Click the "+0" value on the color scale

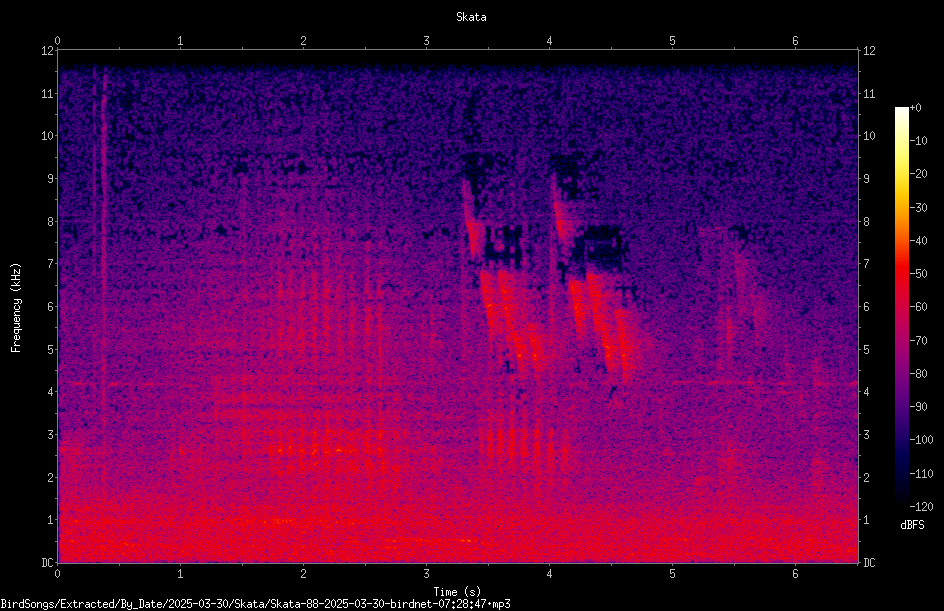pos(916,108)
